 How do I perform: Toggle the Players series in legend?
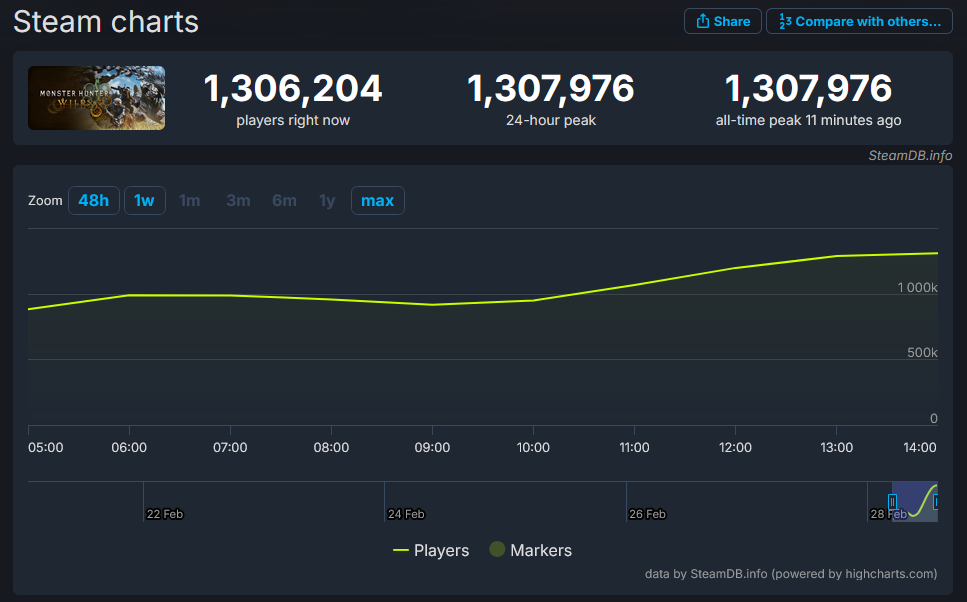point(431,550)
